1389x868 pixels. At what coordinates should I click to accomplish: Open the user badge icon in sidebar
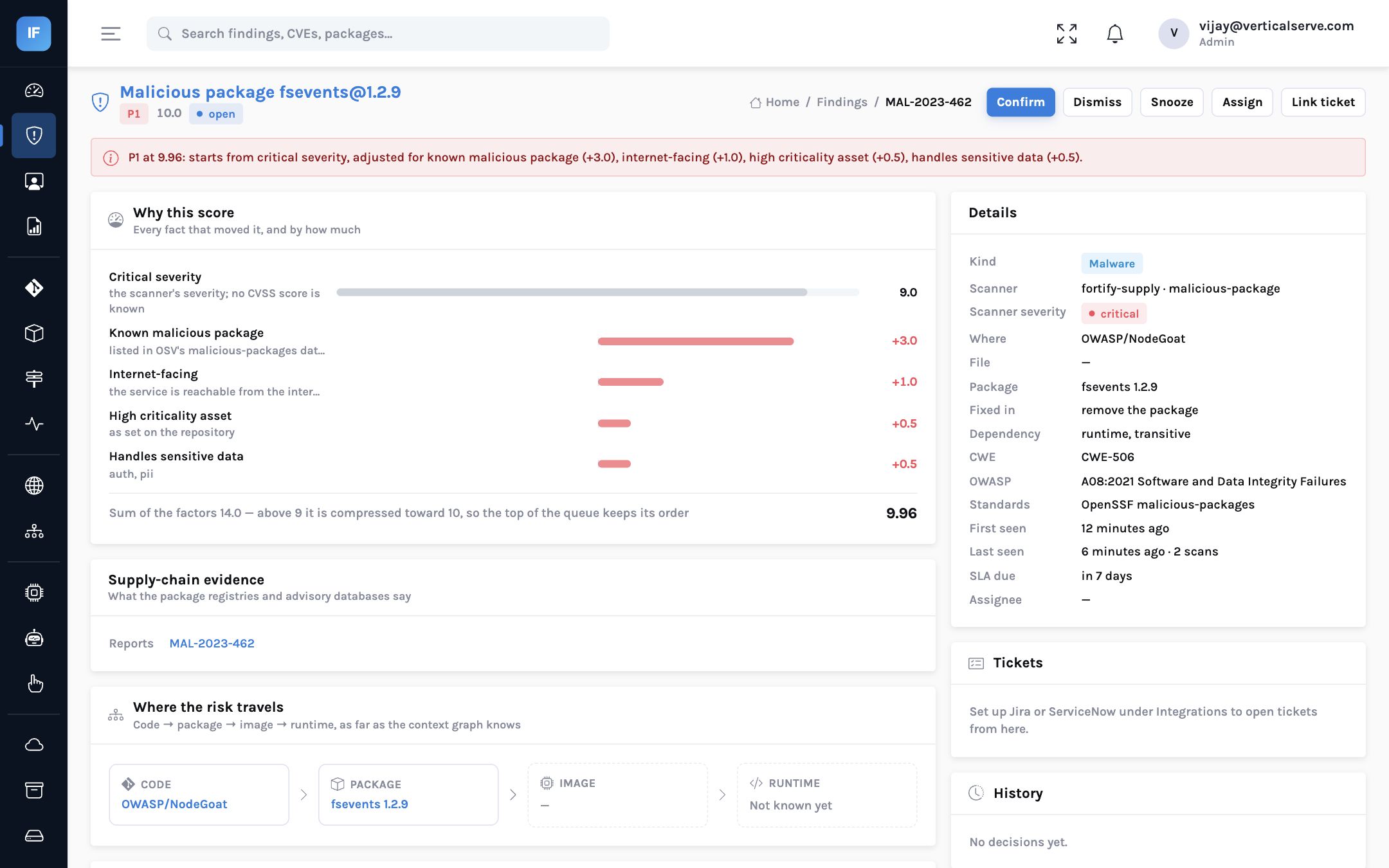tap(34, 181)
